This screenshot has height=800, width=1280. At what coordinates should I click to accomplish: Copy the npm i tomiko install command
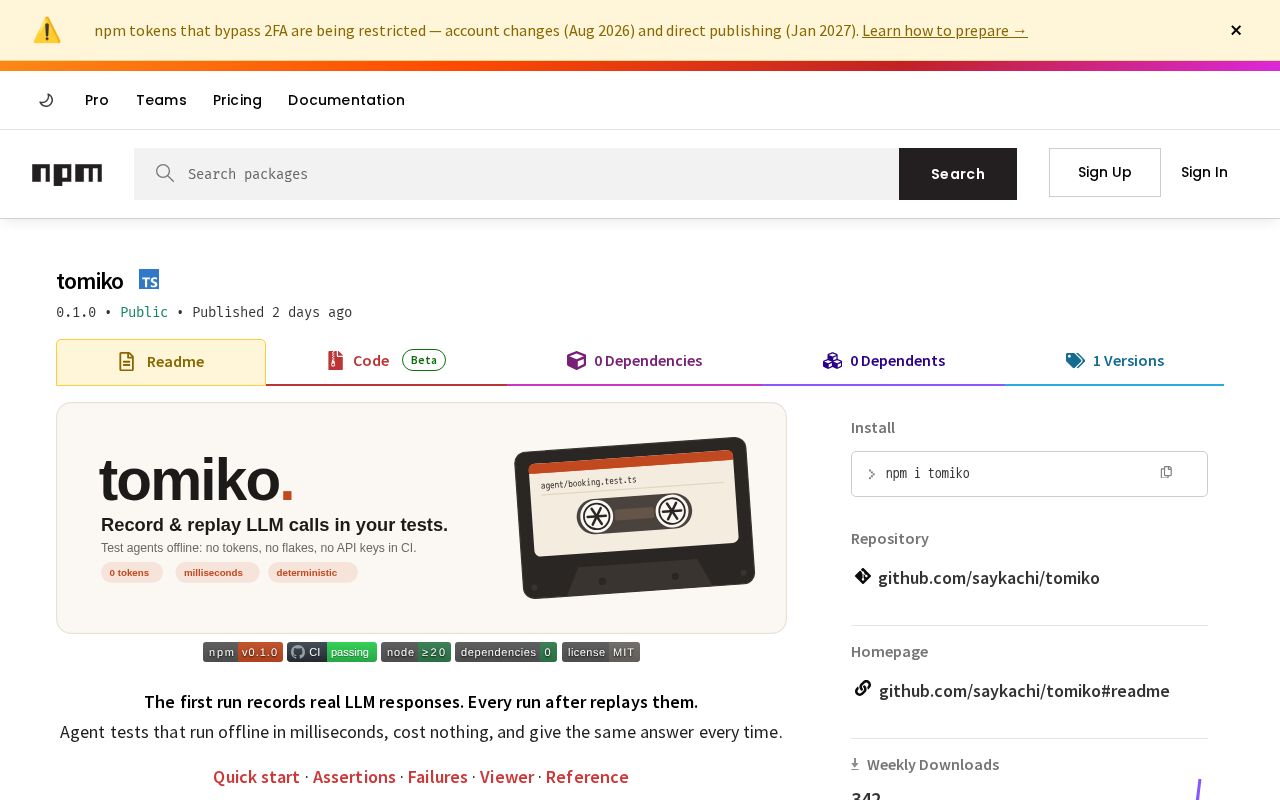click(x=1166, y=472)
